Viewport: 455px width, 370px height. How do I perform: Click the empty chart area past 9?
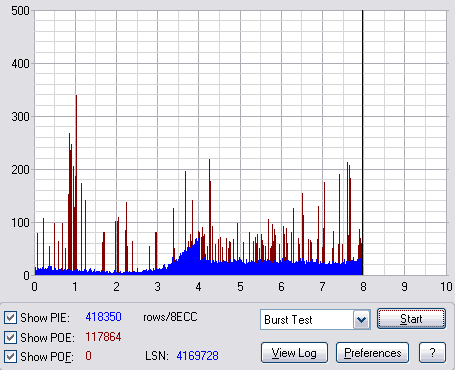(425, 143)
